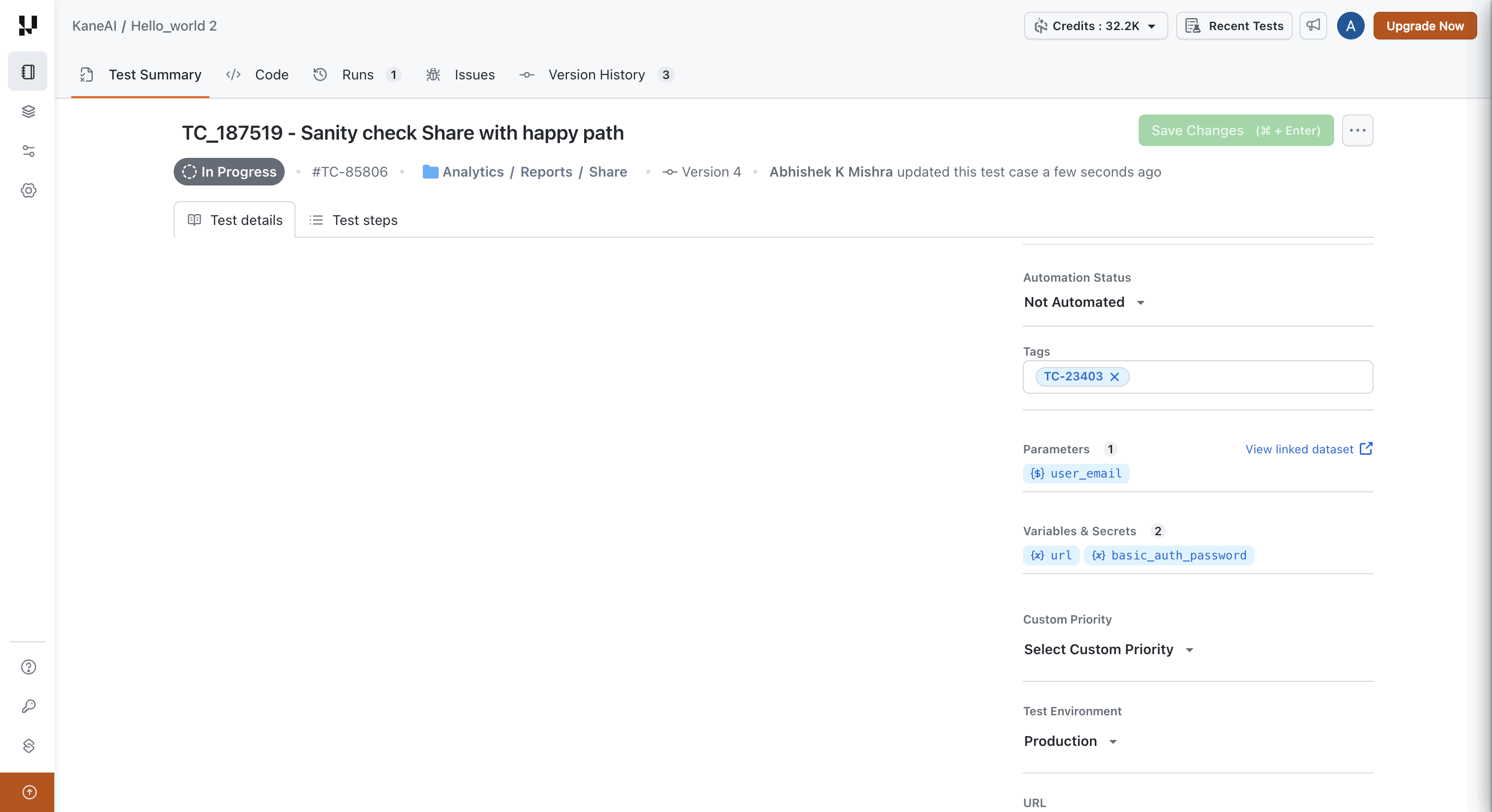The image size is (1492, 812).
Task: Click the Save Changes button
Action: (x=1236, y=130)
